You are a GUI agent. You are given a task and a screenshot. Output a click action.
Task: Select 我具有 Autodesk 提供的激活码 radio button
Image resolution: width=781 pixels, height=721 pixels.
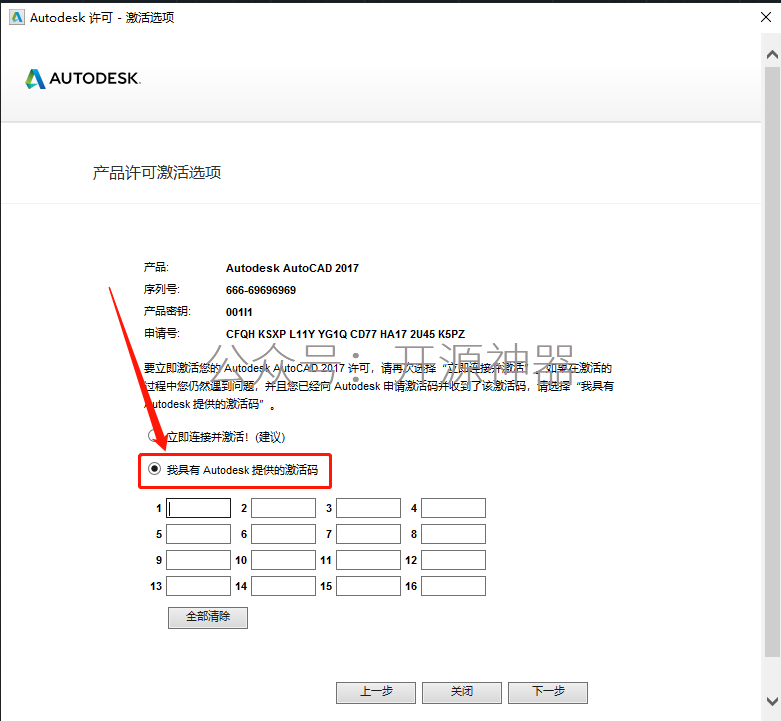(x=154, y=469)
